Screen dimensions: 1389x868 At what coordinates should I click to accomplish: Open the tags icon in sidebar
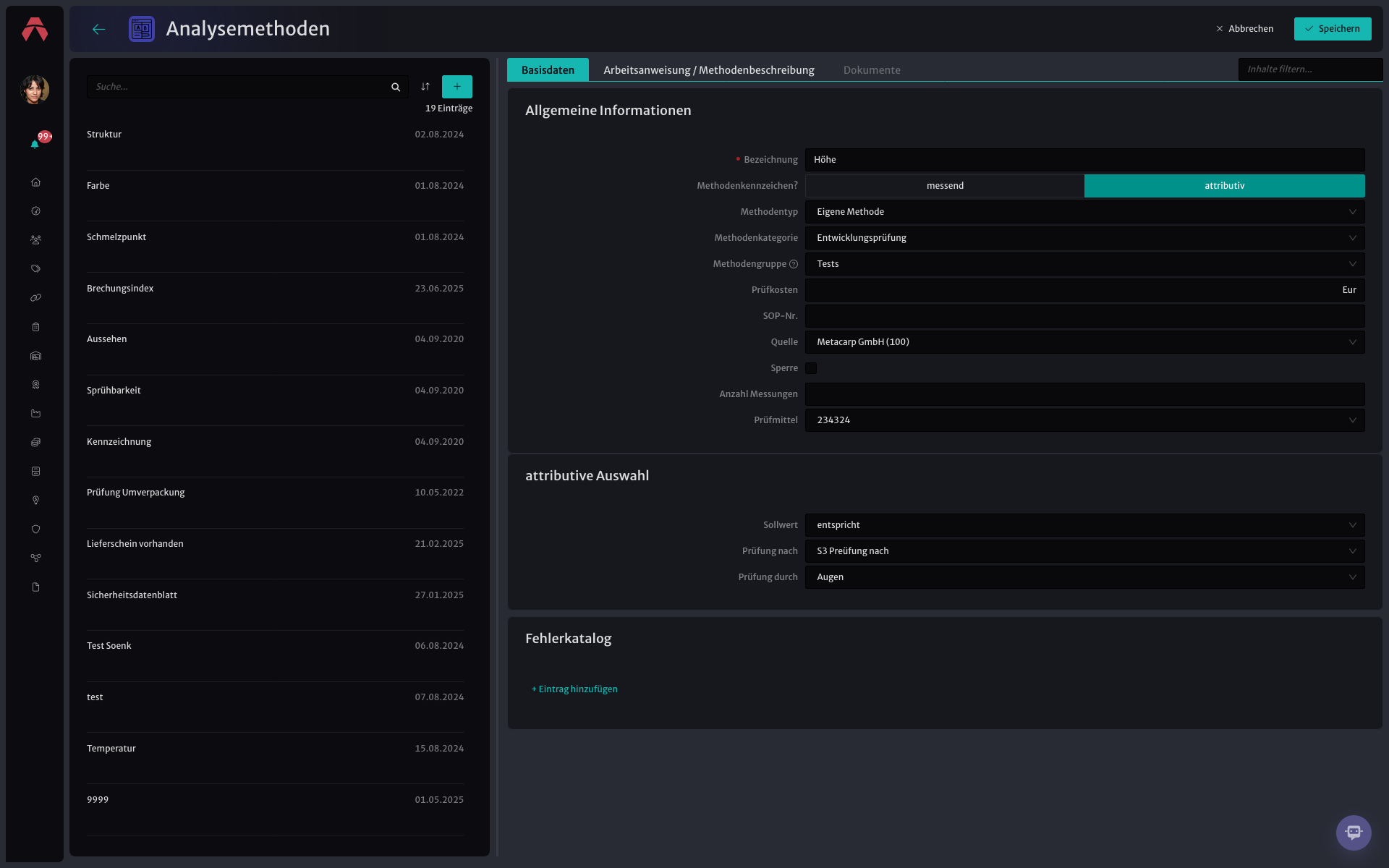tap(35, 269)
